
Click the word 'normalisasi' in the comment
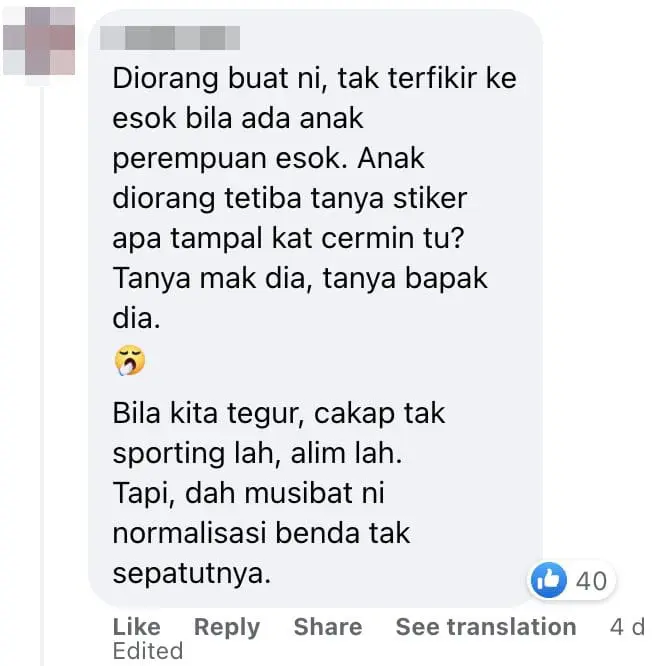pyautogui.click(x=190, y=533)
